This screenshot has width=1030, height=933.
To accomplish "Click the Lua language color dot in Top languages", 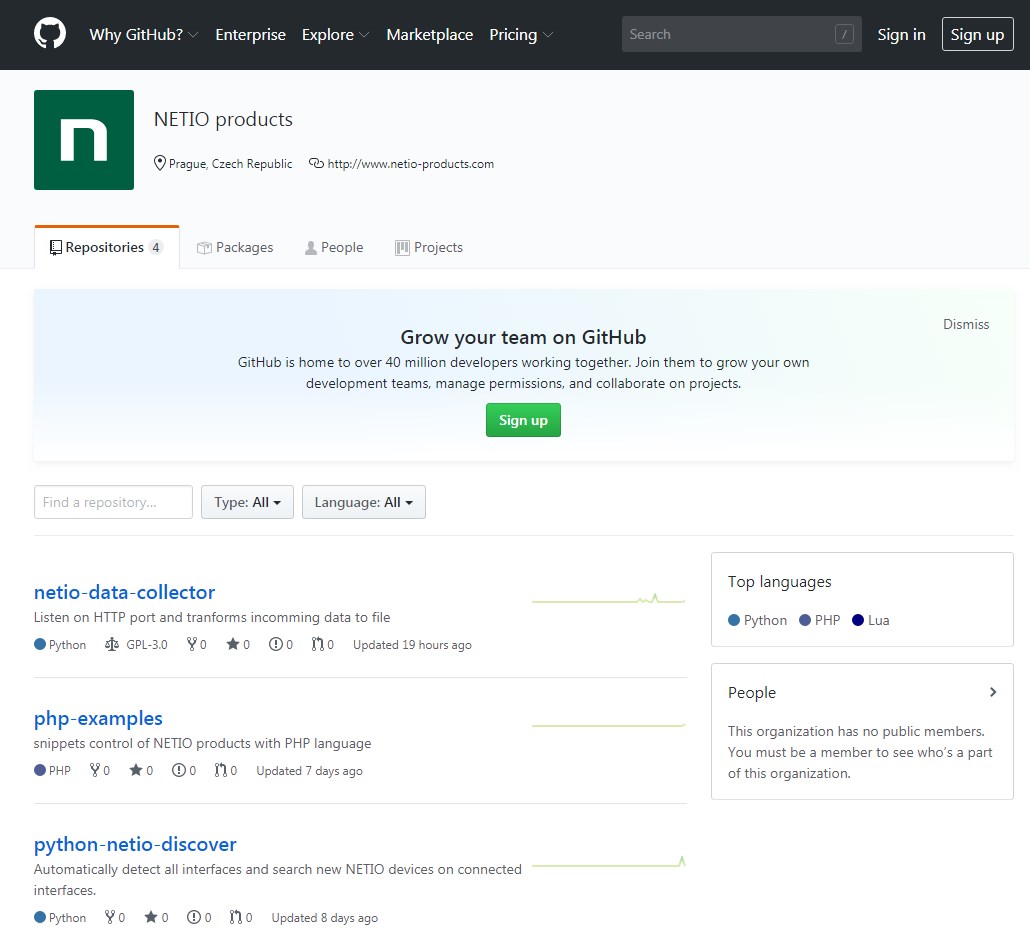I will pos(857,620).
